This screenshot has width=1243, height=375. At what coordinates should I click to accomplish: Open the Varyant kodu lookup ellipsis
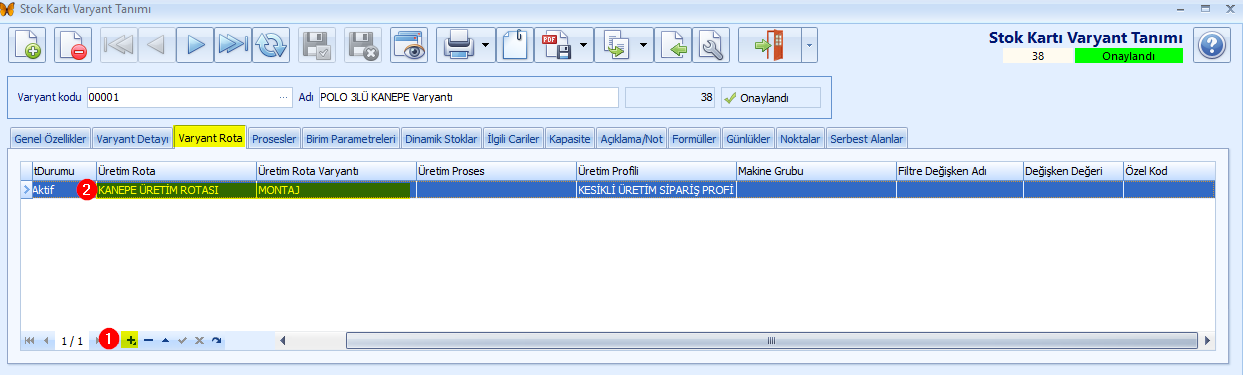(285, 98)
